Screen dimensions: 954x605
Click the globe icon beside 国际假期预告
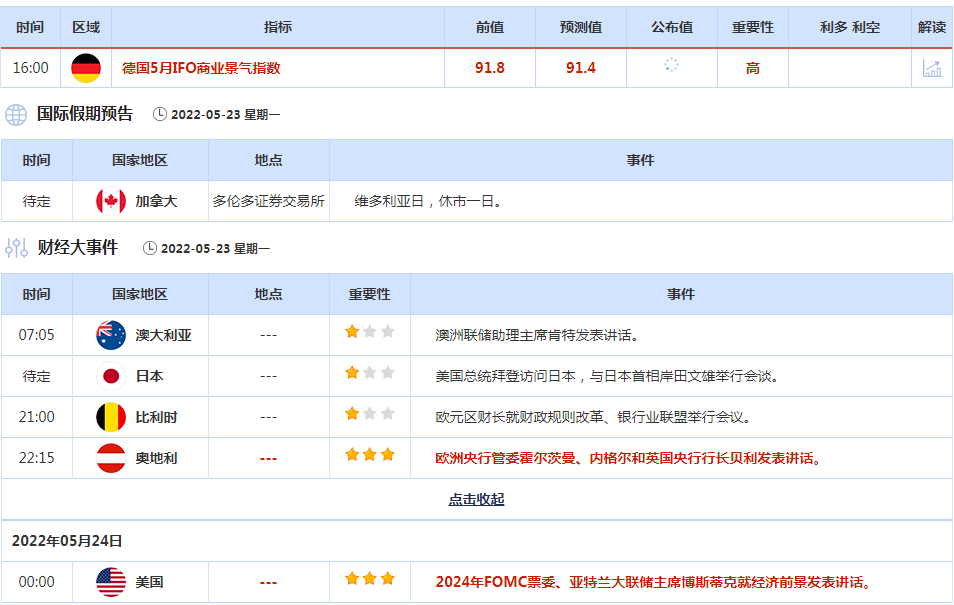tap(16, 114)
